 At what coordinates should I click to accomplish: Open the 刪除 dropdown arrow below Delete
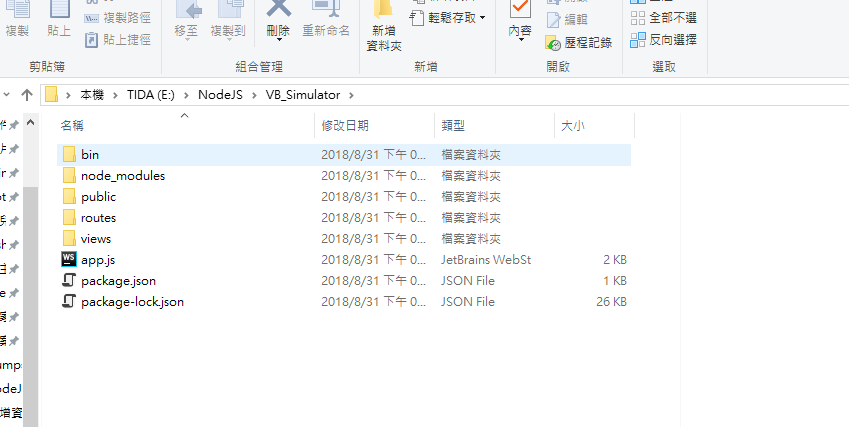pos(279,40)
